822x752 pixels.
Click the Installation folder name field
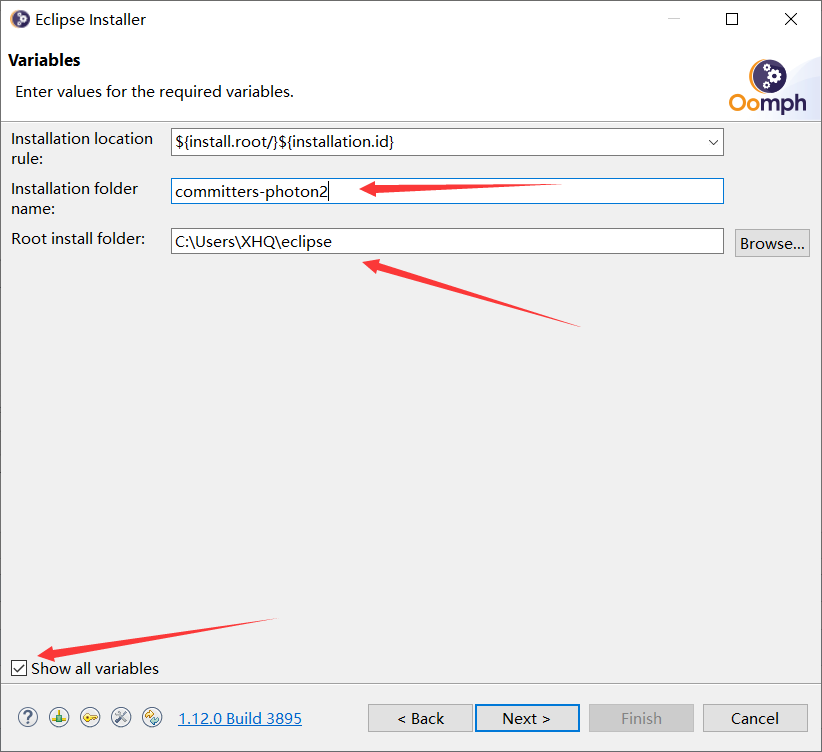pyautogui.click(x=447, y=191)
